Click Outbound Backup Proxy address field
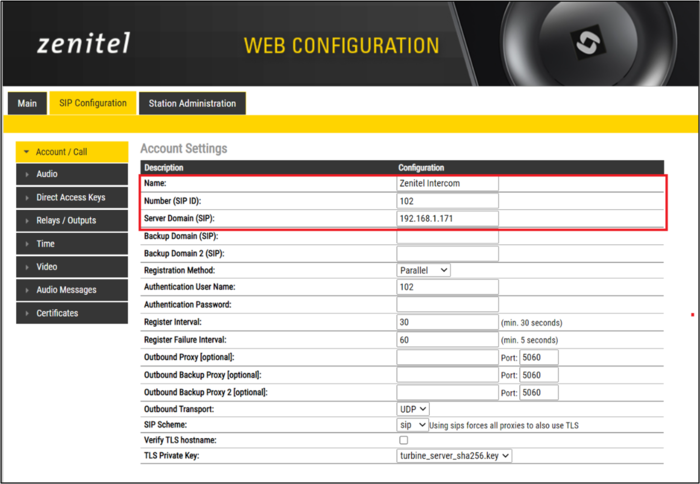 tap(447, 375)
